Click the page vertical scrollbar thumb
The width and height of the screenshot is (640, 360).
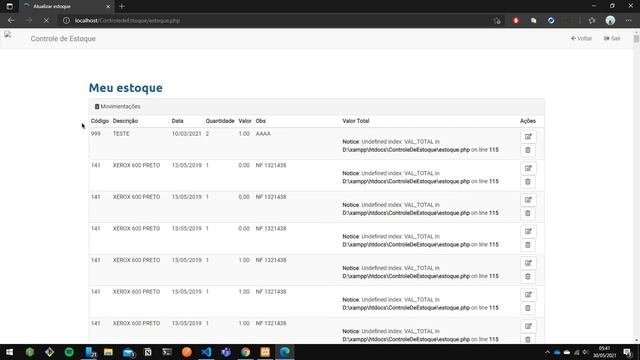pos(636,39)
